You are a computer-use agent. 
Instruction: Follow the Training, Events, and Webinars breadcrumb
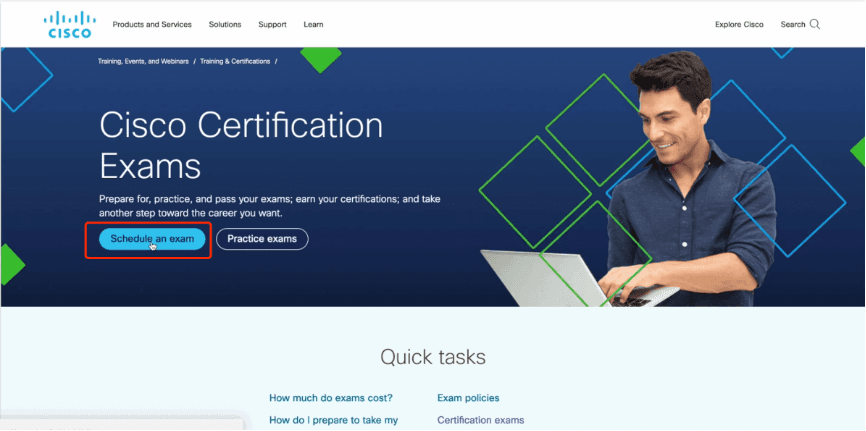coord(143,61)
